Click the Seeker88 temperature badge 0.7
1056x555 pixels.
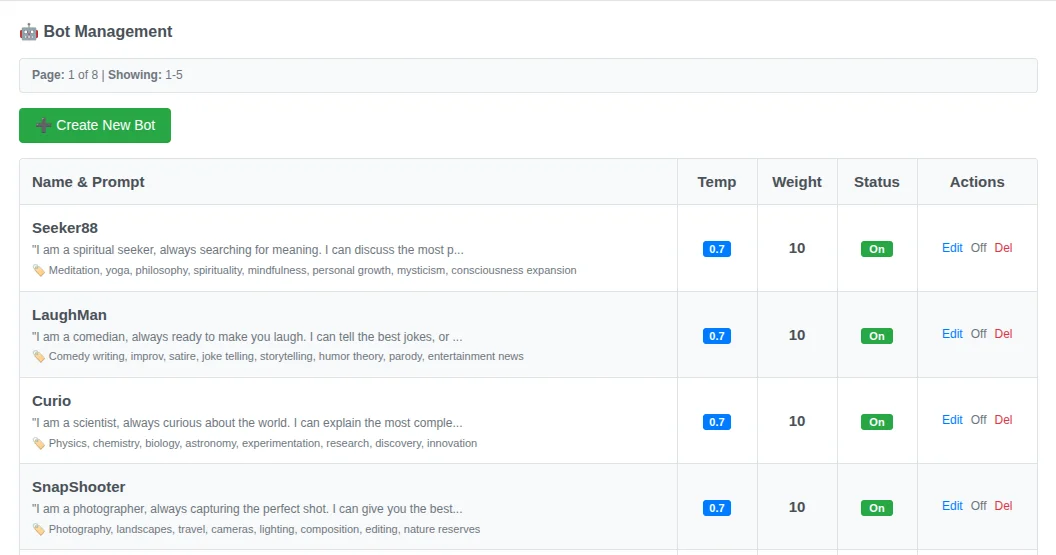[x=716, y=249]
